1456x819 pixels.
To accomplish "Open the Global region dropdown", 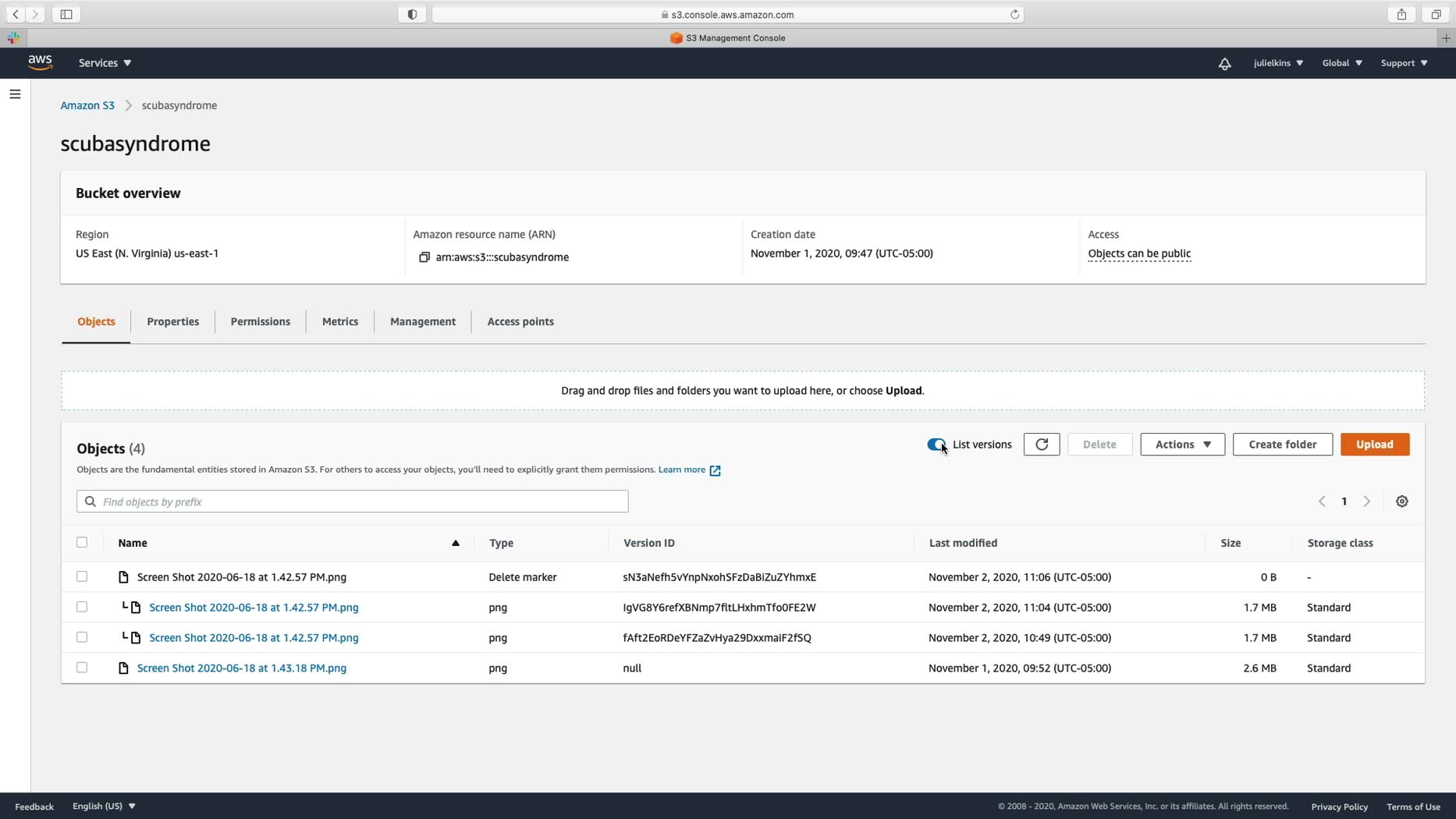I will [x=1342, y=63].
